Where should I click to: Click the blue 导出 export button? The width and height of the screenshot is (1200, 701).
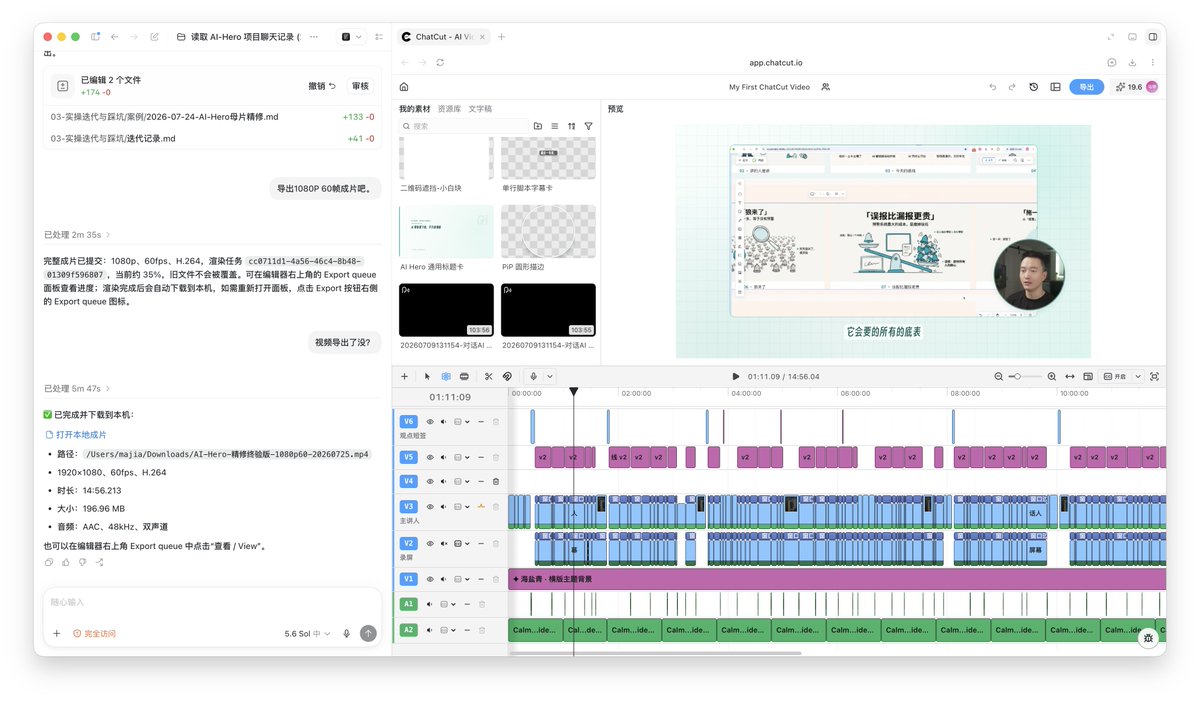(1086, 87)
